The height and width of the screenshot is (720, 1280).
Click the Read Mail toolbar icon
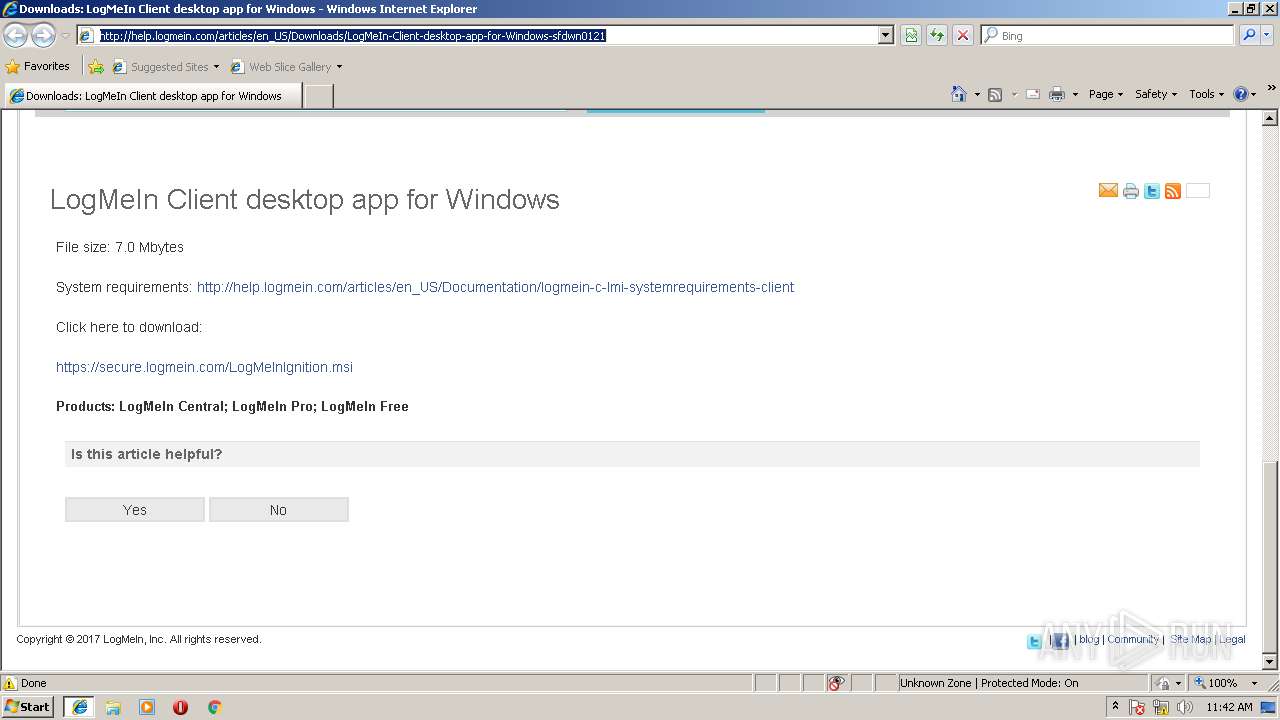coord(1033,94)
